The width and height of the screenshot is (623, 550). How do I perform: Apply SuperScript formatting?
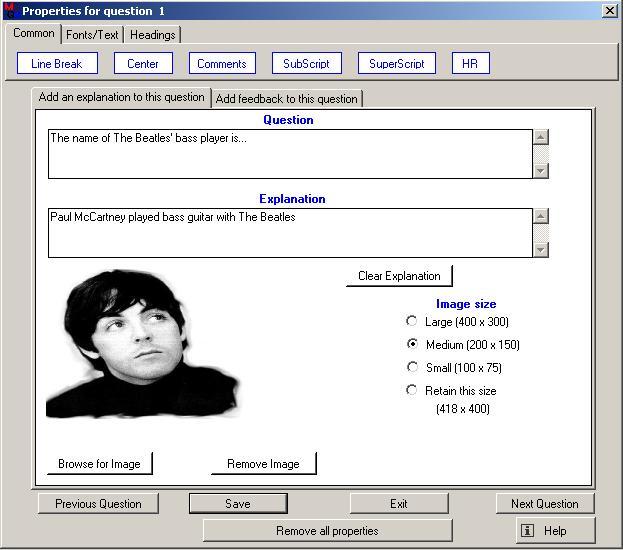tap(396, 64)
